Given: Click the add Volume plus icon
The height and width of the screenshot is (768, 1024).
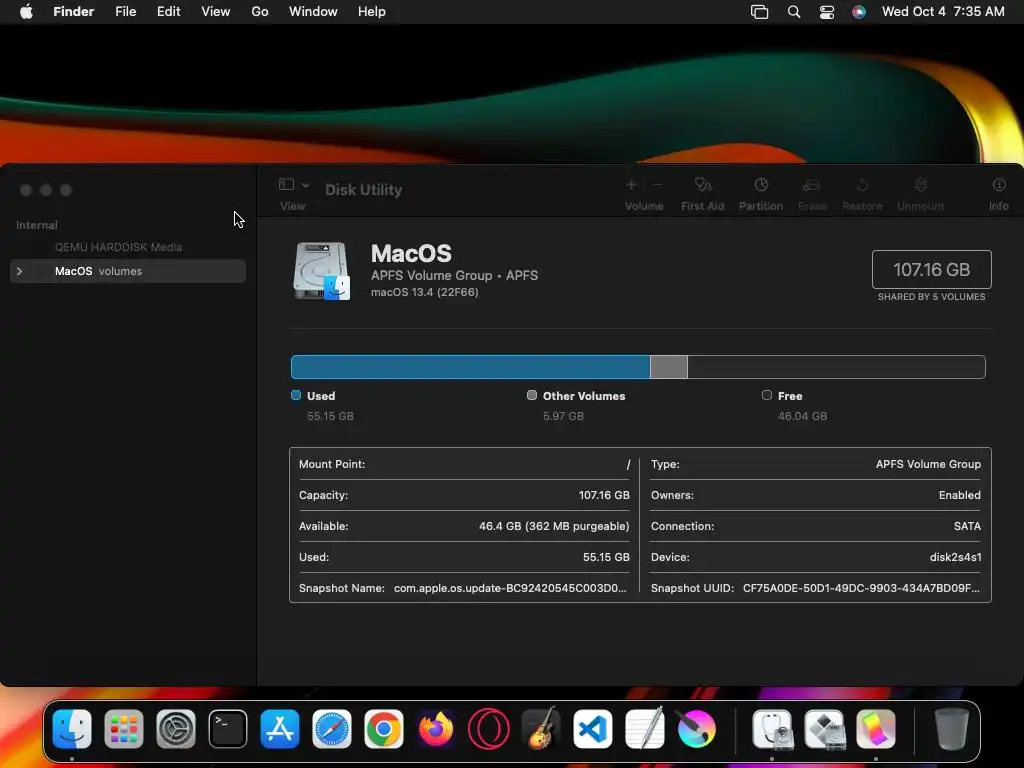Looking at the screenshot, I should click(x=631, y=185).
